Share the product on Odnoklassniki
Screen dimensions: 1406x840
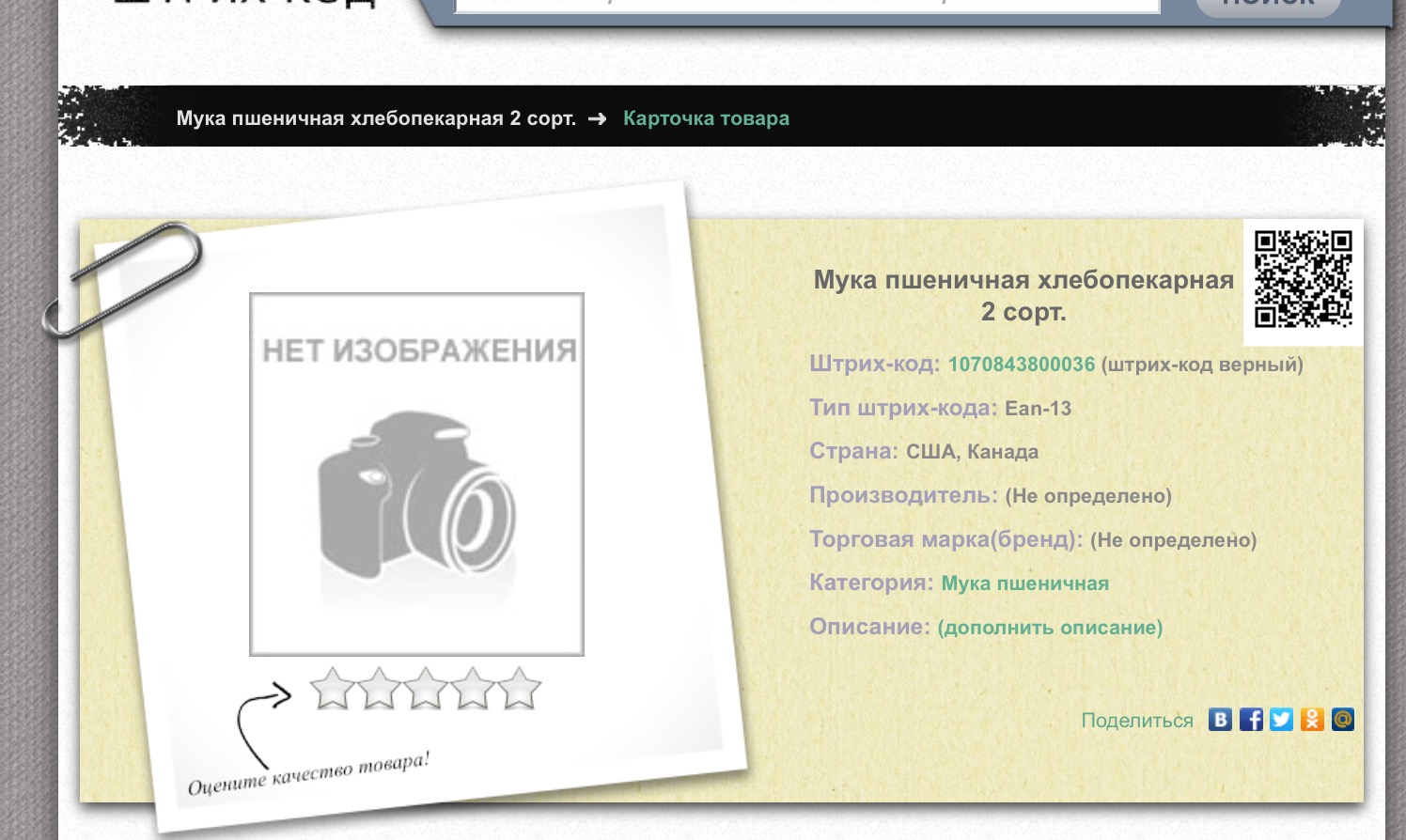click(x=1312, y=720)
